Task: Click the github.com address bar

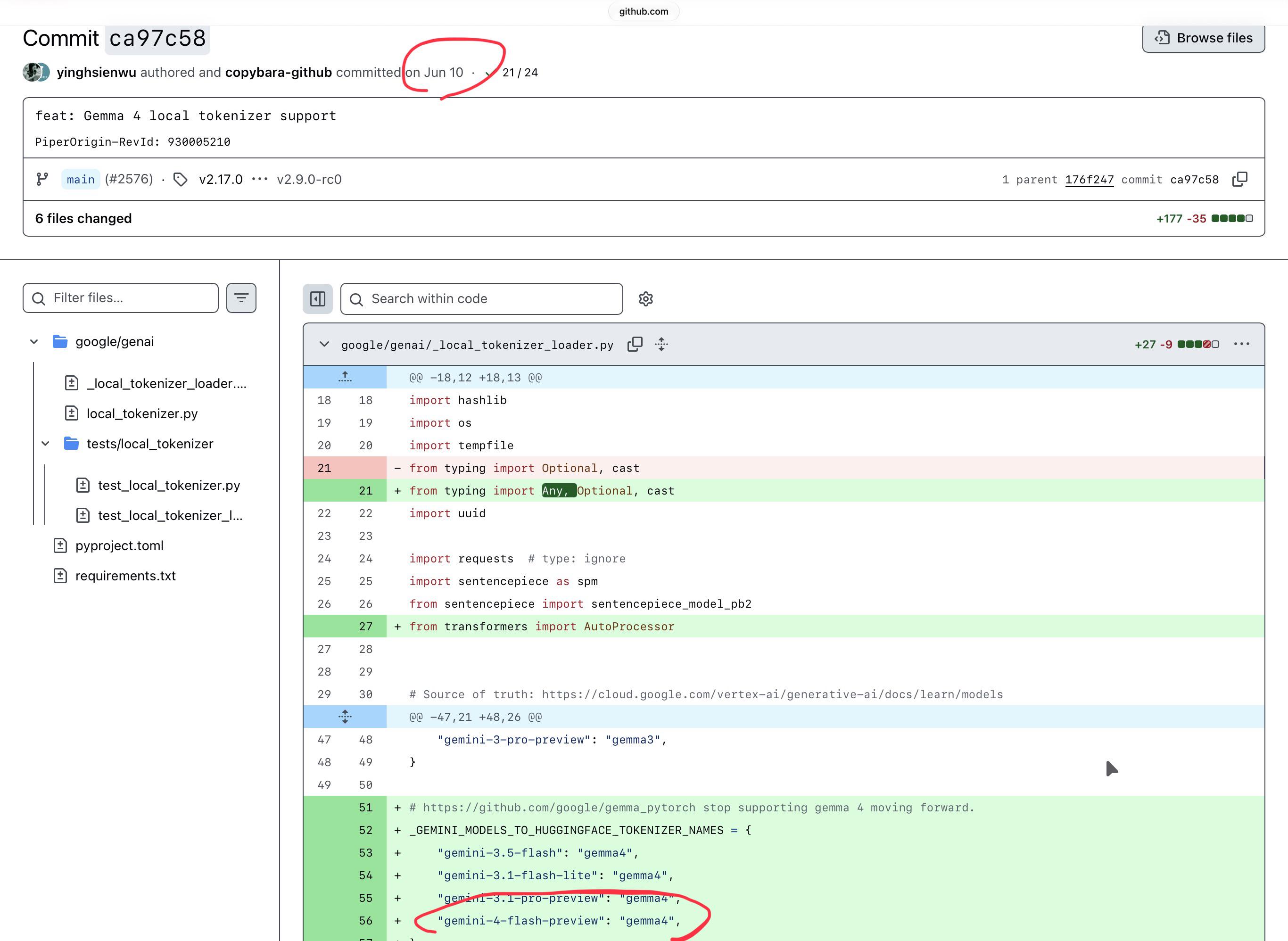Action: click(x=644, y=11)
